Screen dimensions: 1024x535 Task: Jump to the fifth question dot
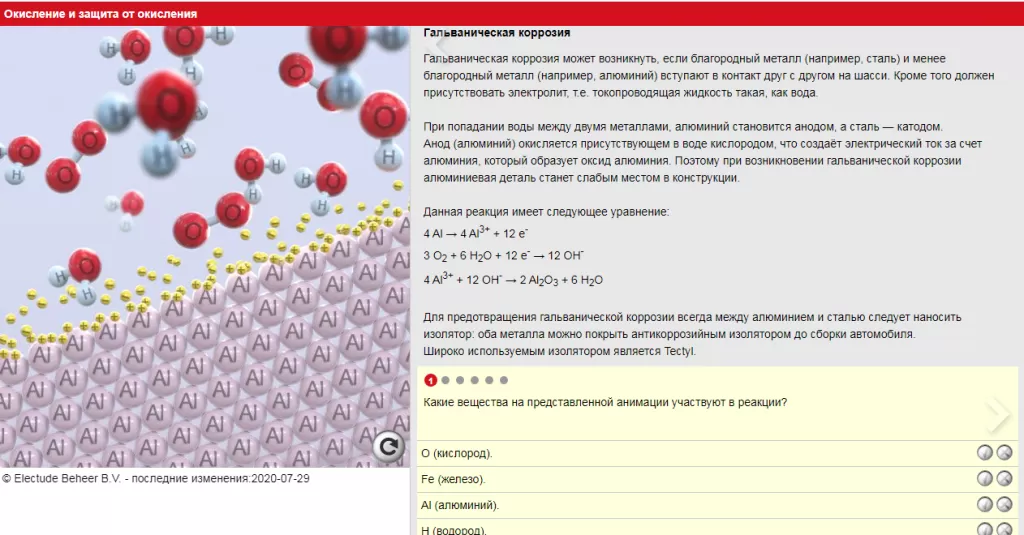click(489, 380)
